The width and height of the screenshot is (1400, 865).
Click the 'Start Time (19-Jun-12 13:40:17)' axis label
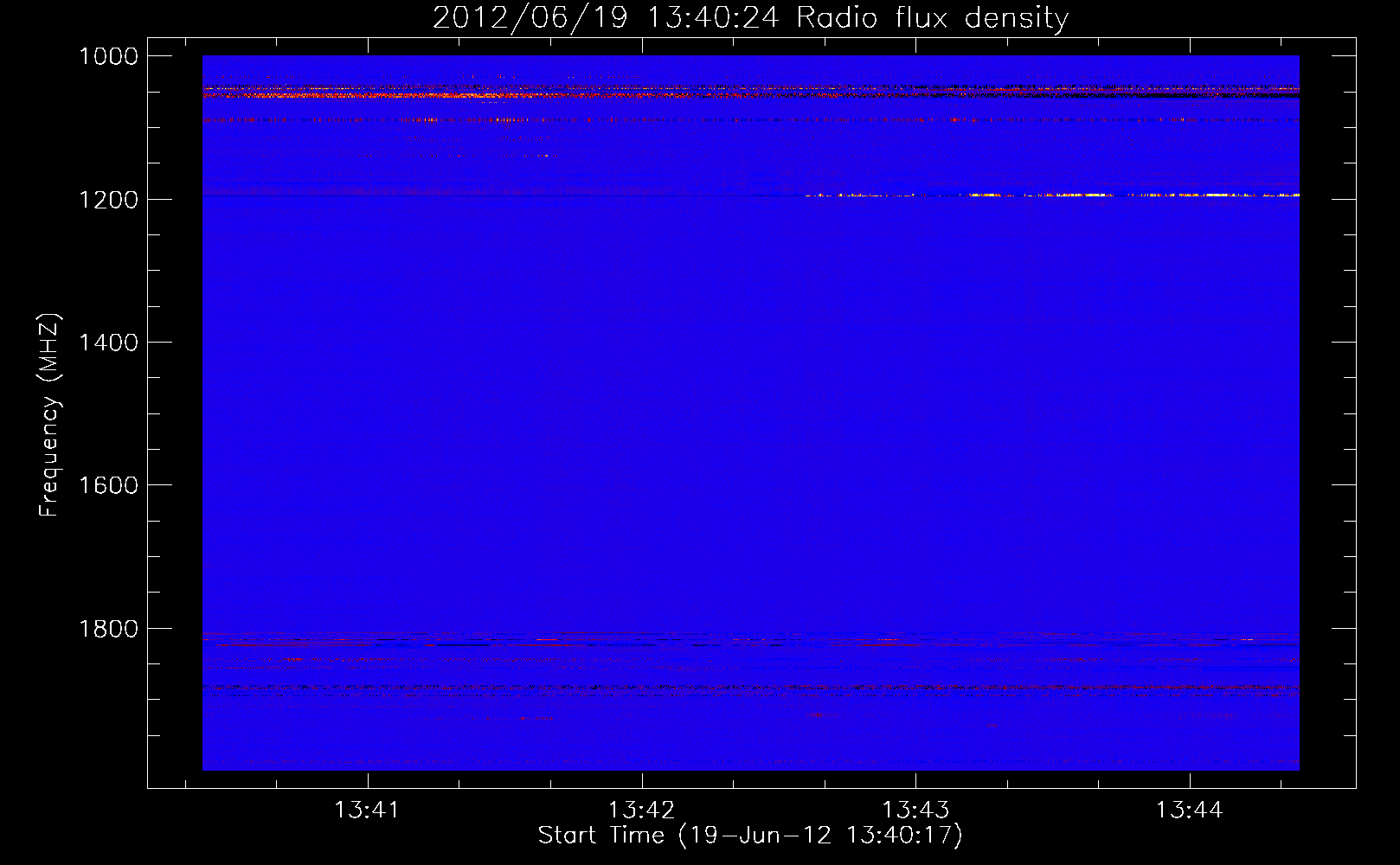tap(750, 836)
